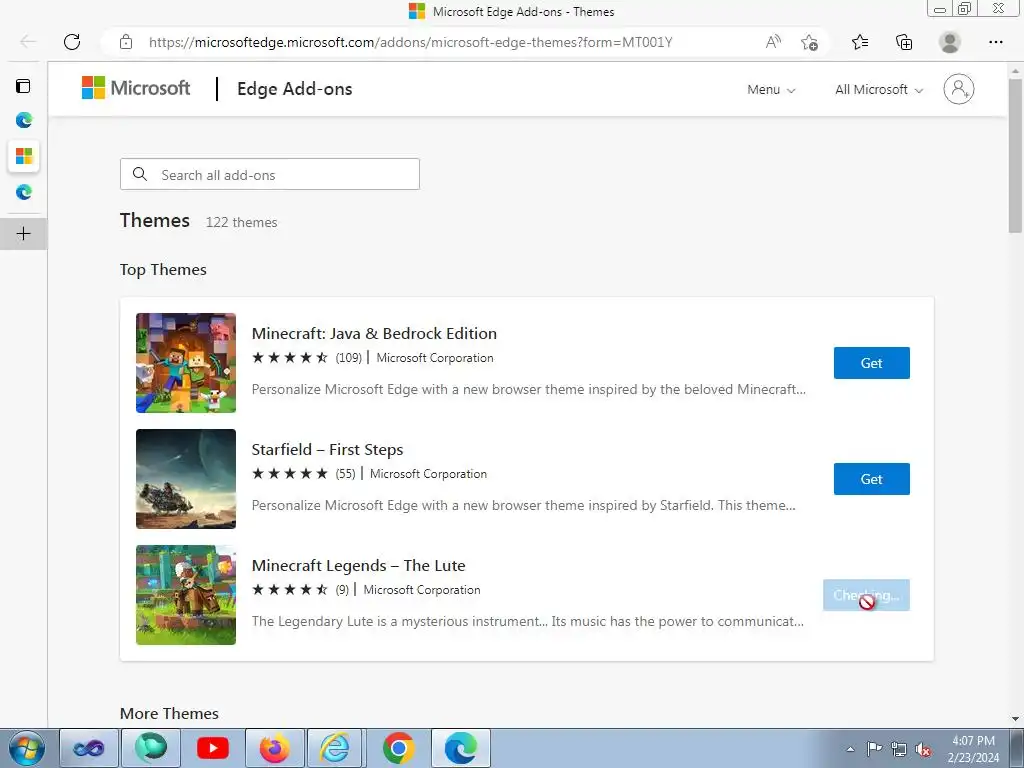Open the Collections icon
Viewport: 1024px width, 768px height.
click(904, 42)
